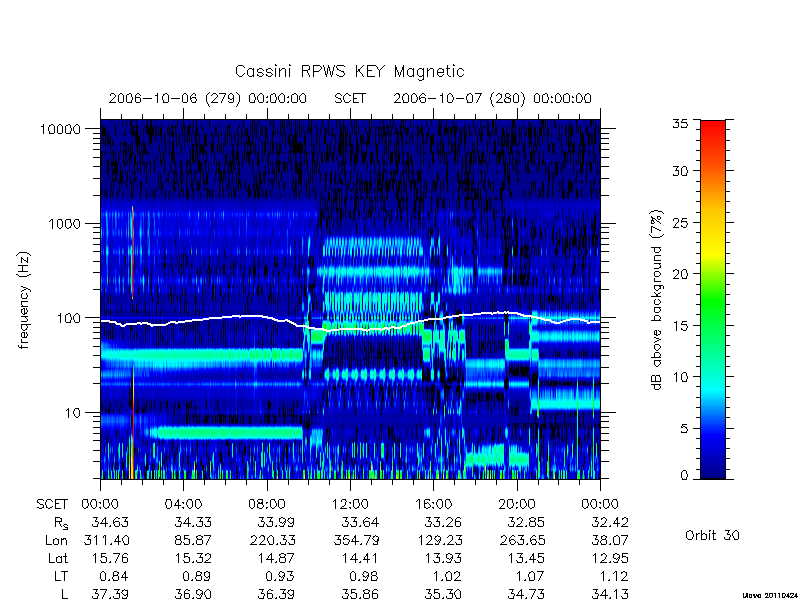Click the colorbar tick label 35
Viewport: 800px width, 600px height.
[680, 123]
